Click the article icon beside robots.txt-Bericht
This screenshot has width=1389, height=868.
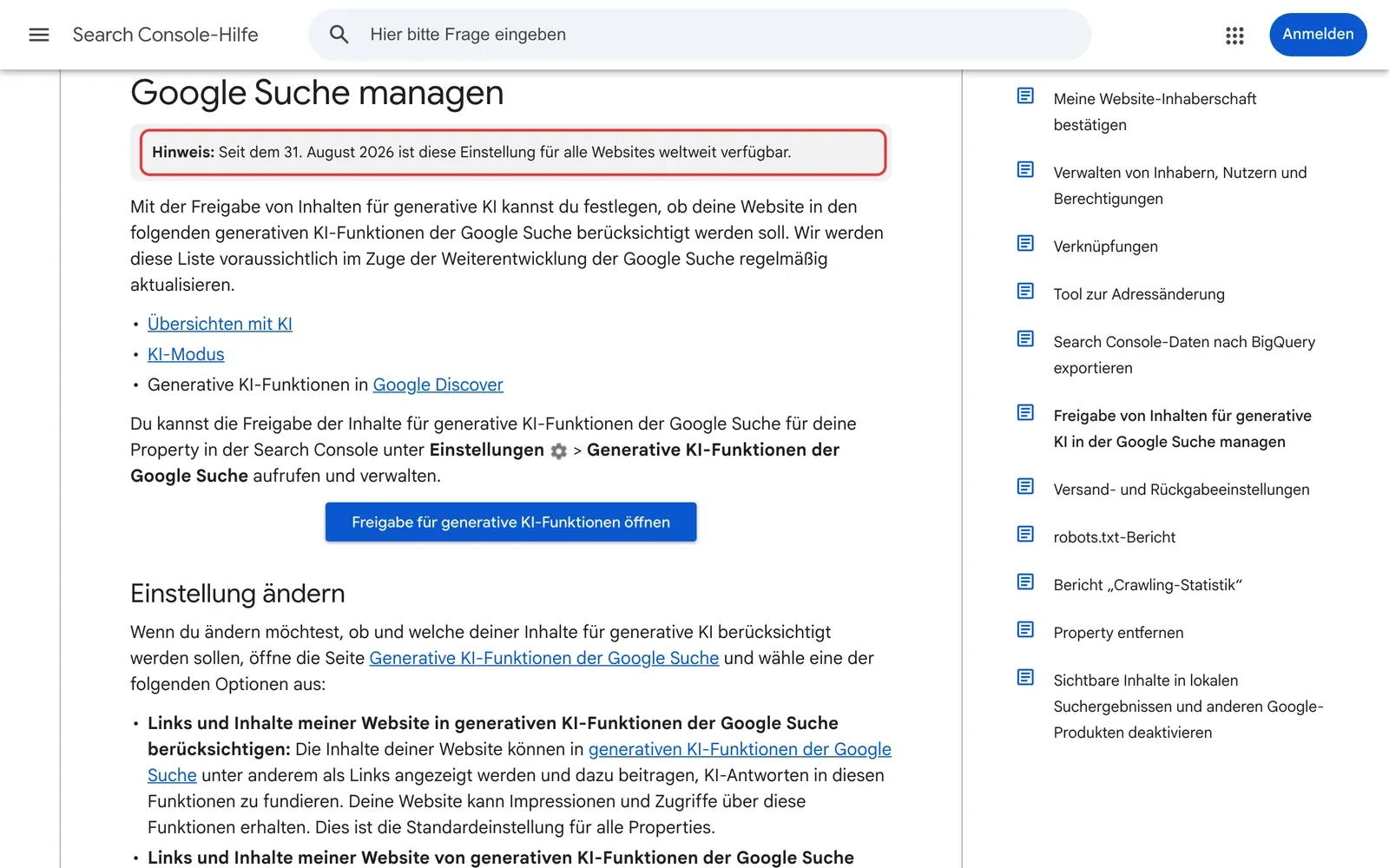(1025, 534)
